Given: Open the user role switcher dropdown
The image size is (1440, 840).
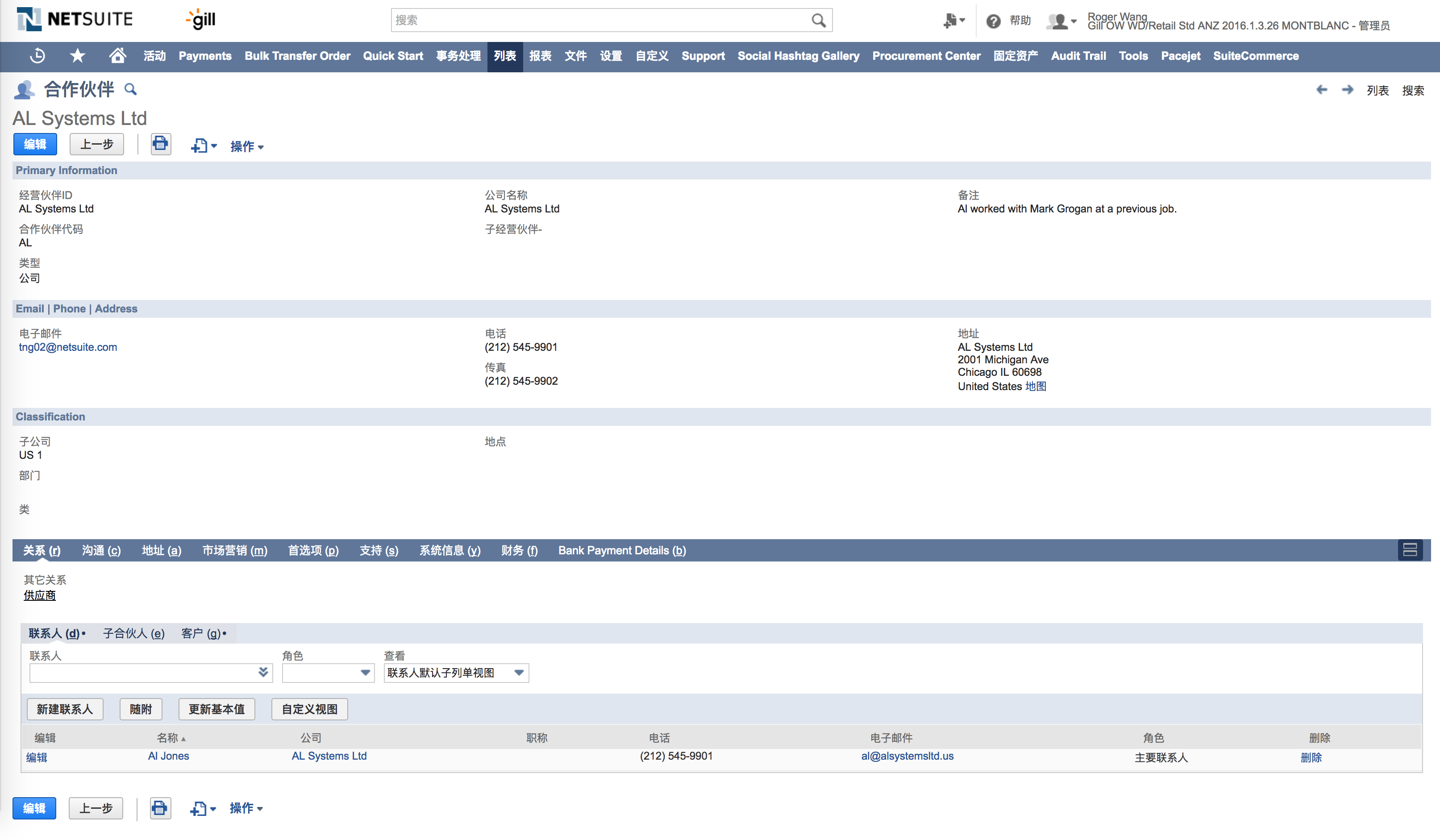Looking at the screenshot, I should click(x=1062, y=22).
